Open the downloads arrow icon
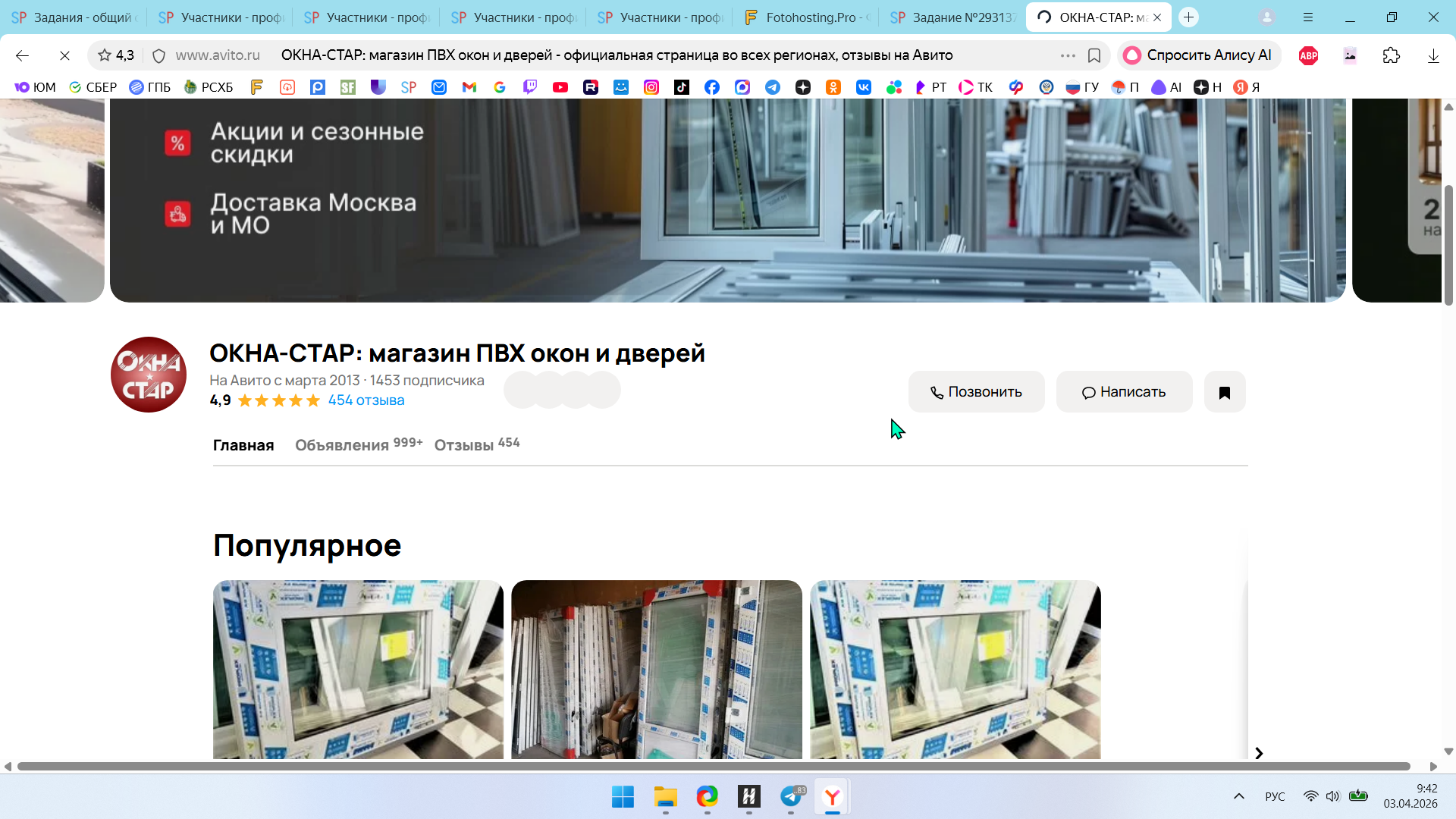This screenshot has height=819, width=1456. (x=1432, y=55)
